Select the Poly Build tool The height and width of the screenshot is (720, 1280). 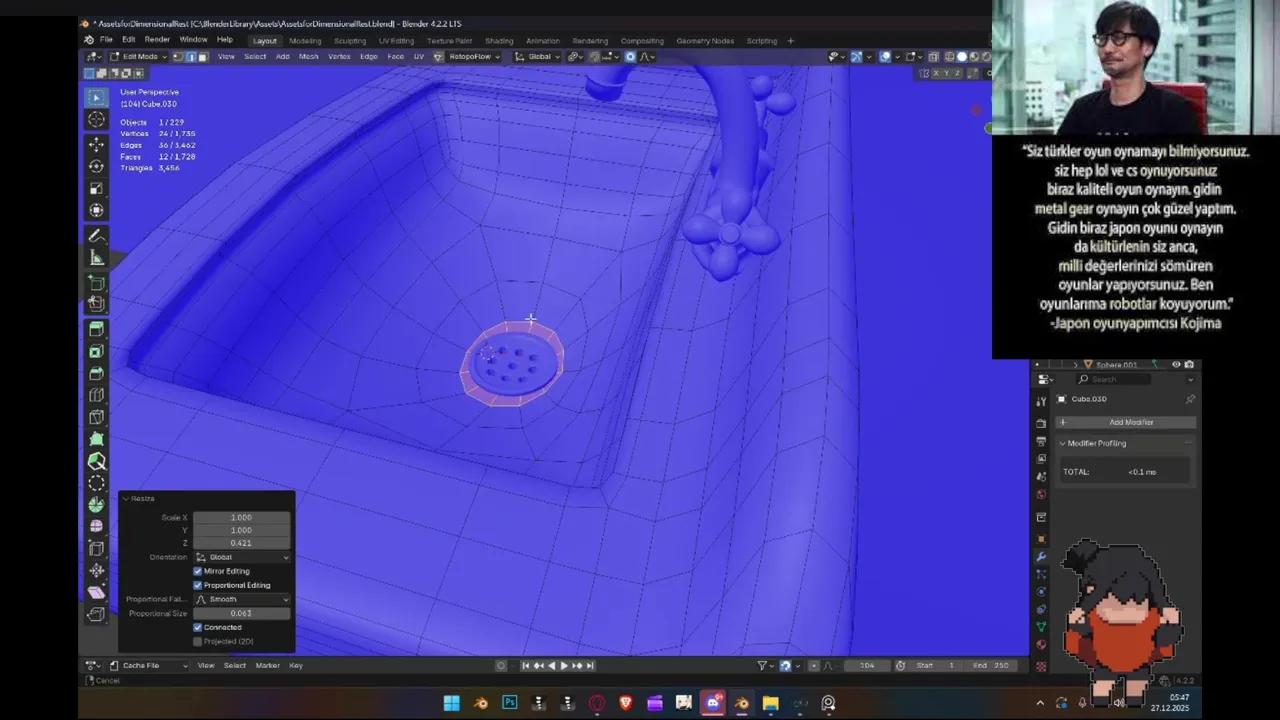96,440
